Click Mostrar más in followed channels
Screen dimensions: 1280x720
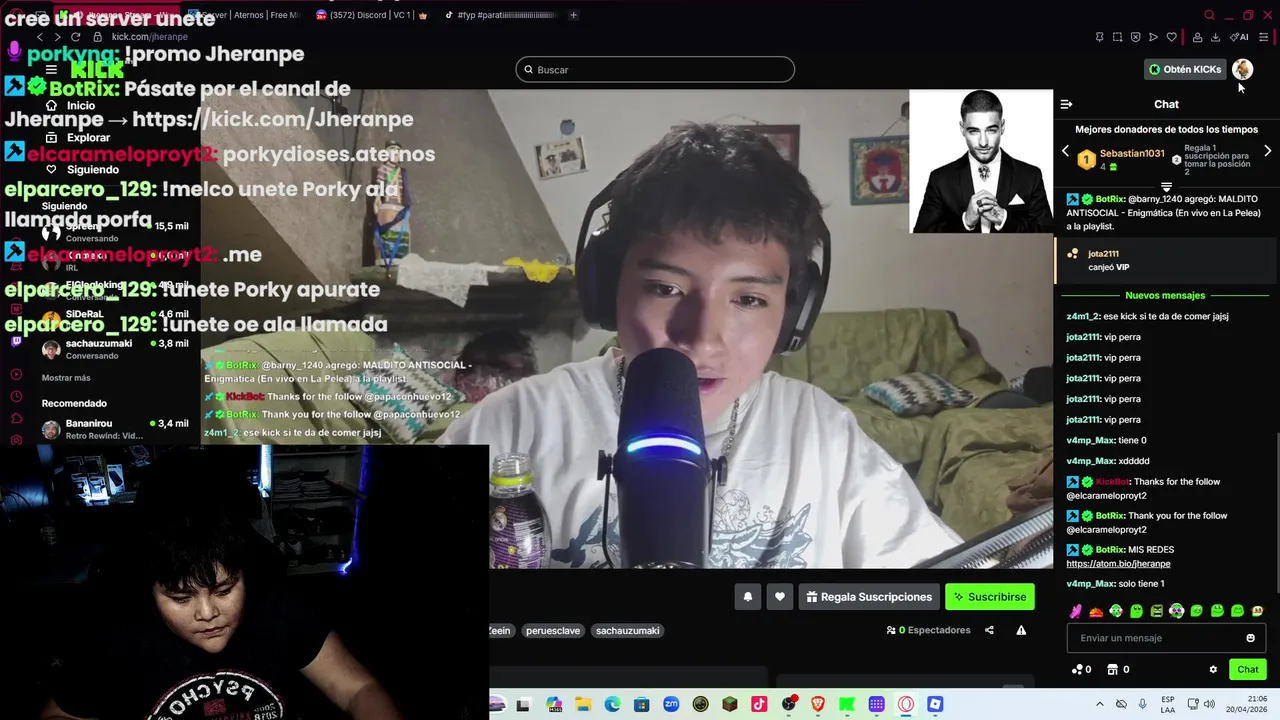click(x=66, y=378)
